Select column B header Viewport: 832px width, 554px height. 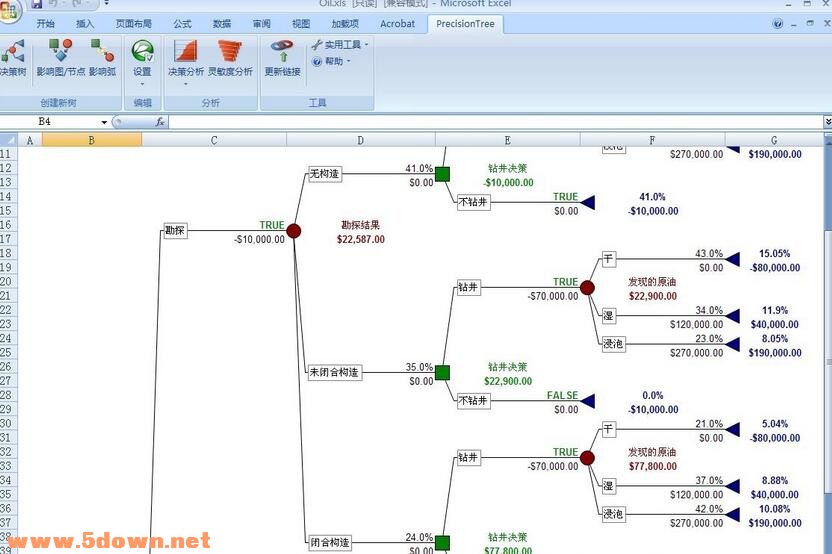click(91, 140)
